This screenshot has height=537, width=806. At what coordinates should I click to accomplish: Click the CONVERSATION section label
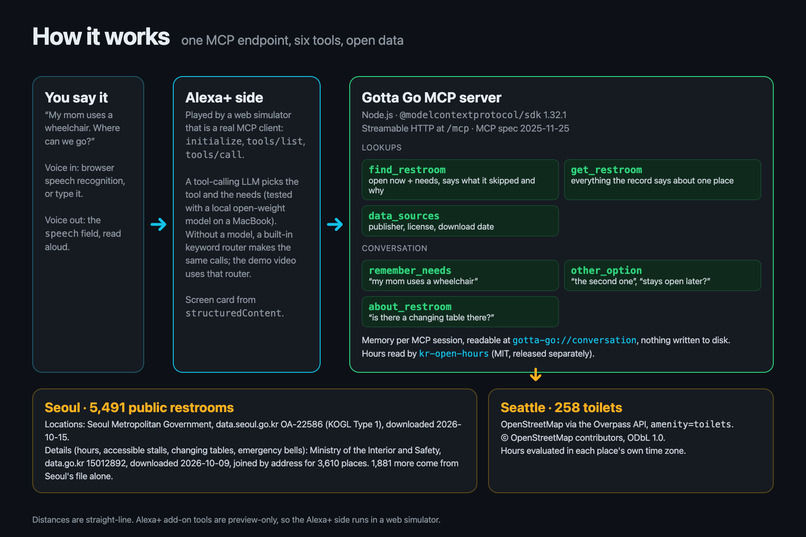[x=394, y=248]
